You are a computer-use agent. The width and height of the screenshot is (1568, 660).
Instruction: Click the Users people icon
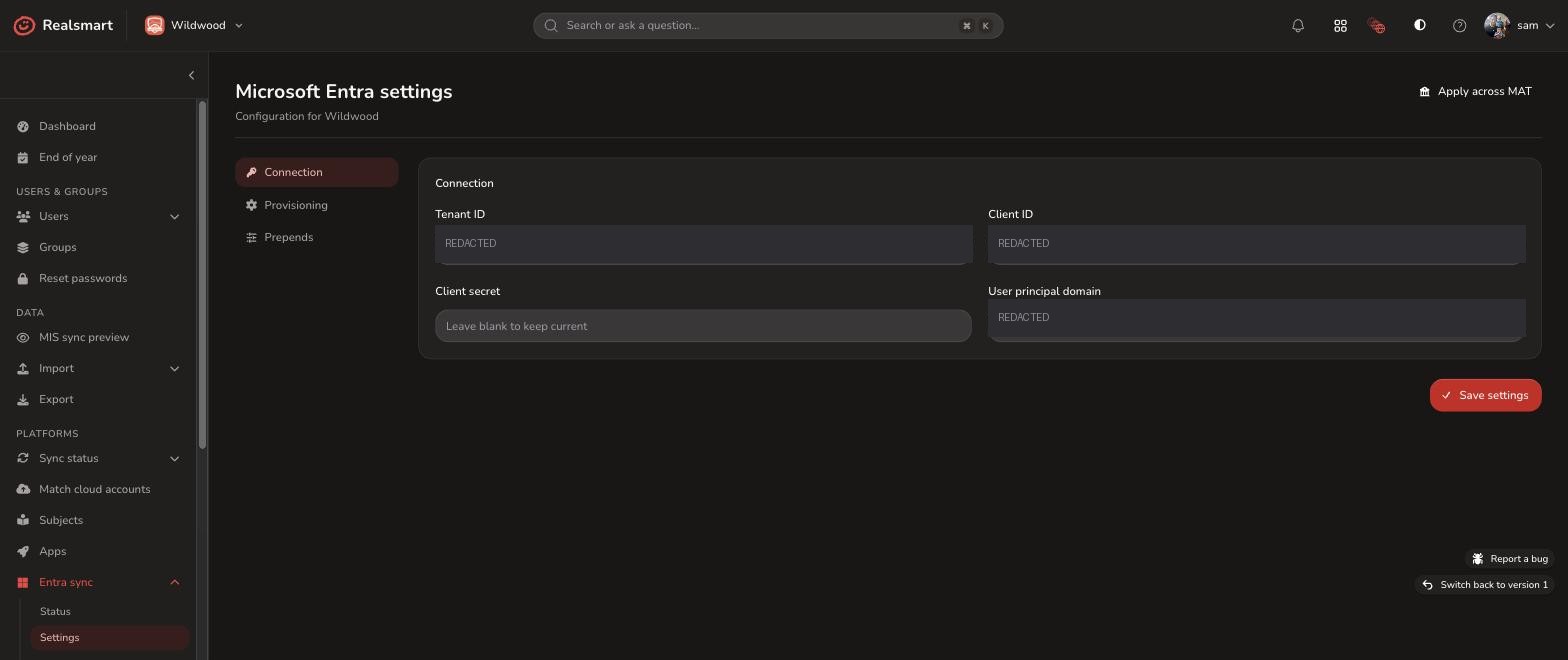click(23, 216)
